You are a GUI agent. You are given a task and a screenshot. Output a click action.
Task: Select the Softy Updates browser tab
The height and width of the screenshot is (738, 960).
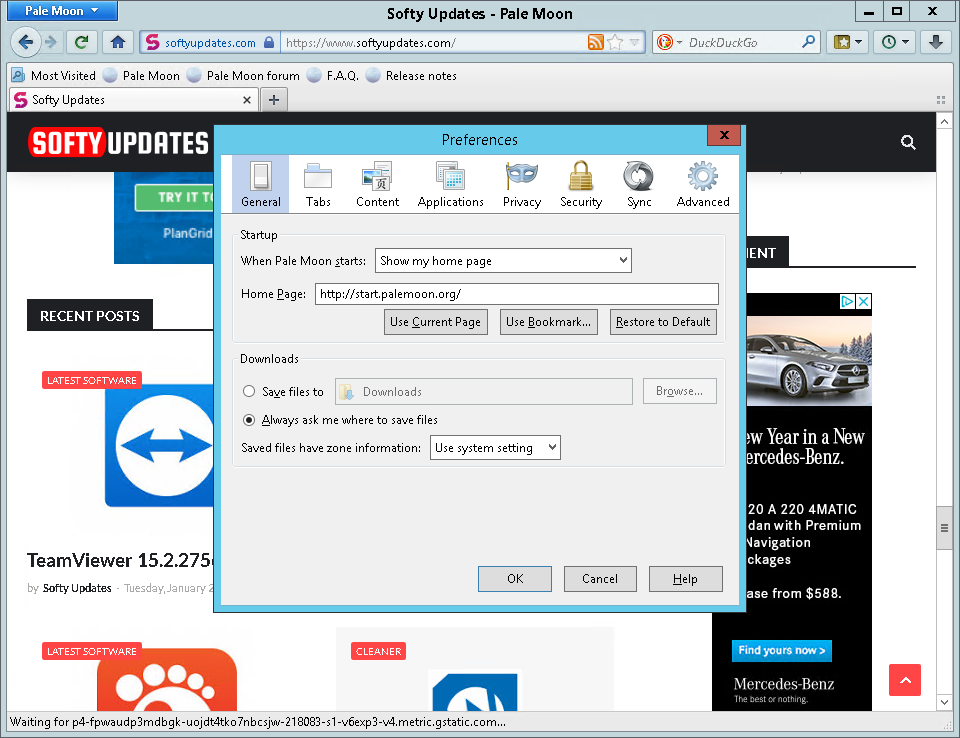[x=132, y=100]
